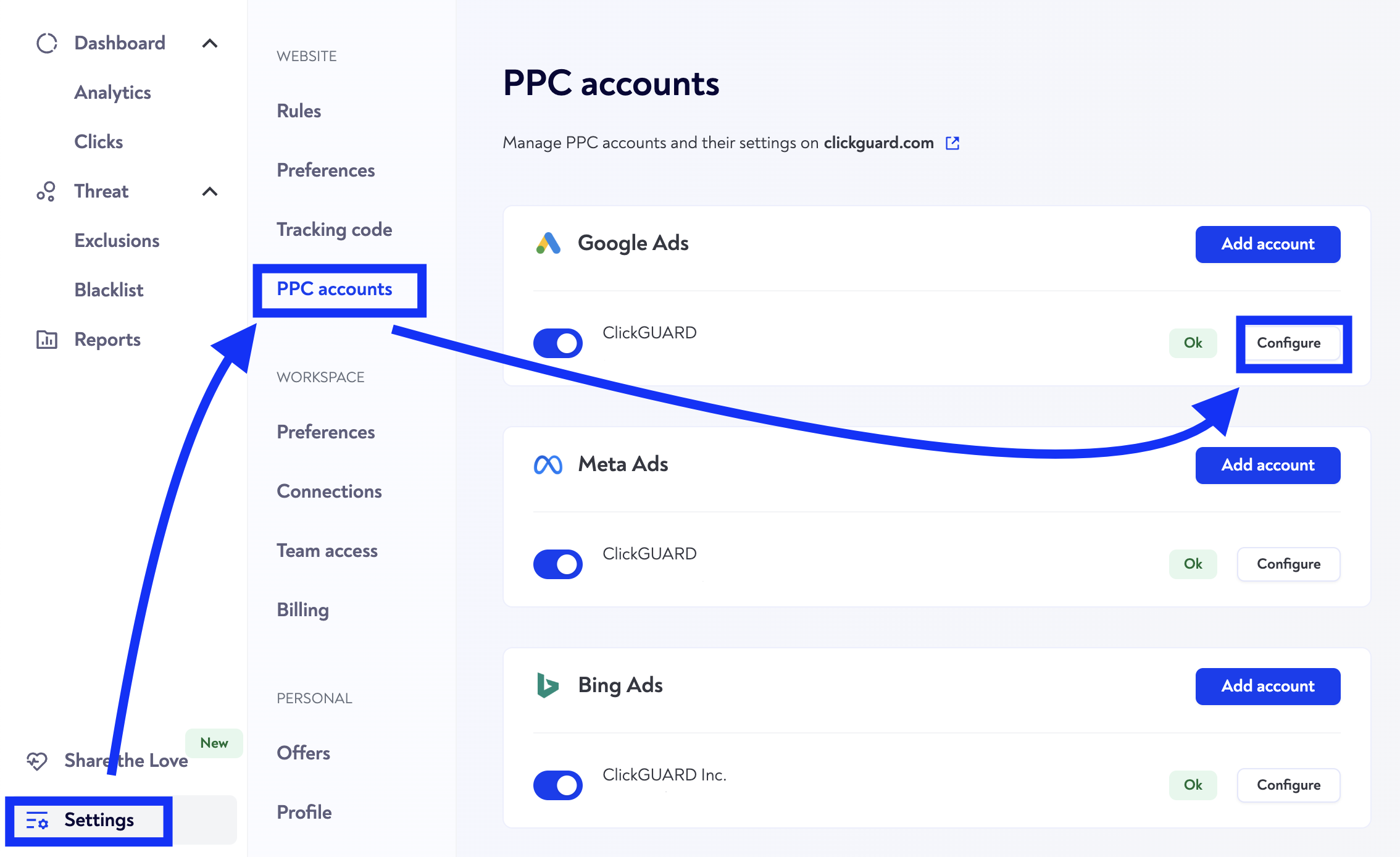Open Tracking code settings
Image resolution: width=1400 pixels, height=857 pixels.
tap(334, 230)
